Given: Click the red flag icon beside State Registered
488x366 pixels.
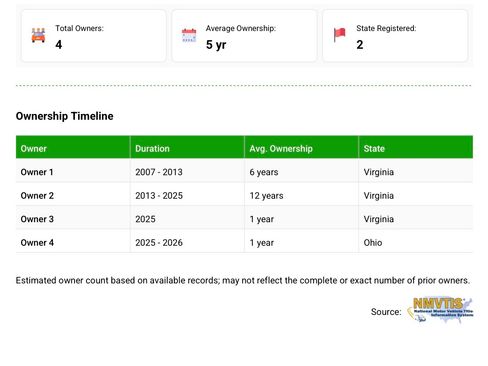Looking at the screenshot, I should [x=340, y=35].
